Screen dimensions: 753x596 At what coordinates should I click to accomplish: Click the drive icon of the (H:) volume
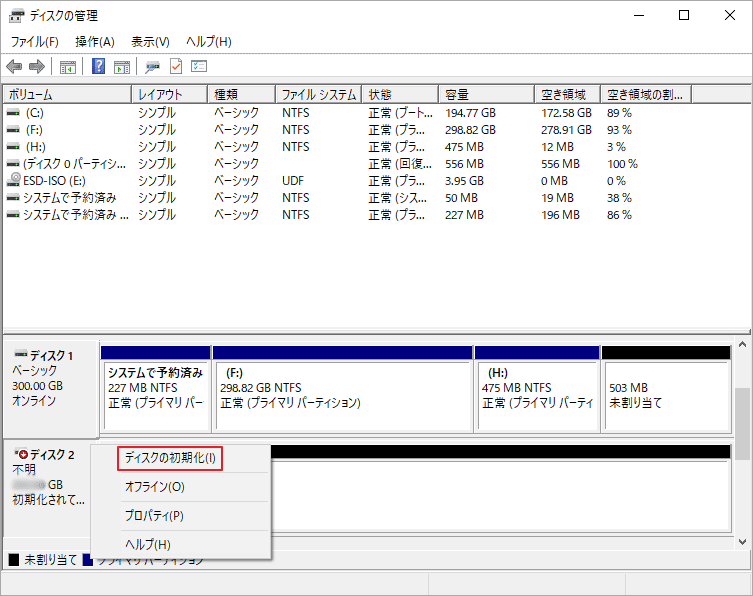point(13,146)
